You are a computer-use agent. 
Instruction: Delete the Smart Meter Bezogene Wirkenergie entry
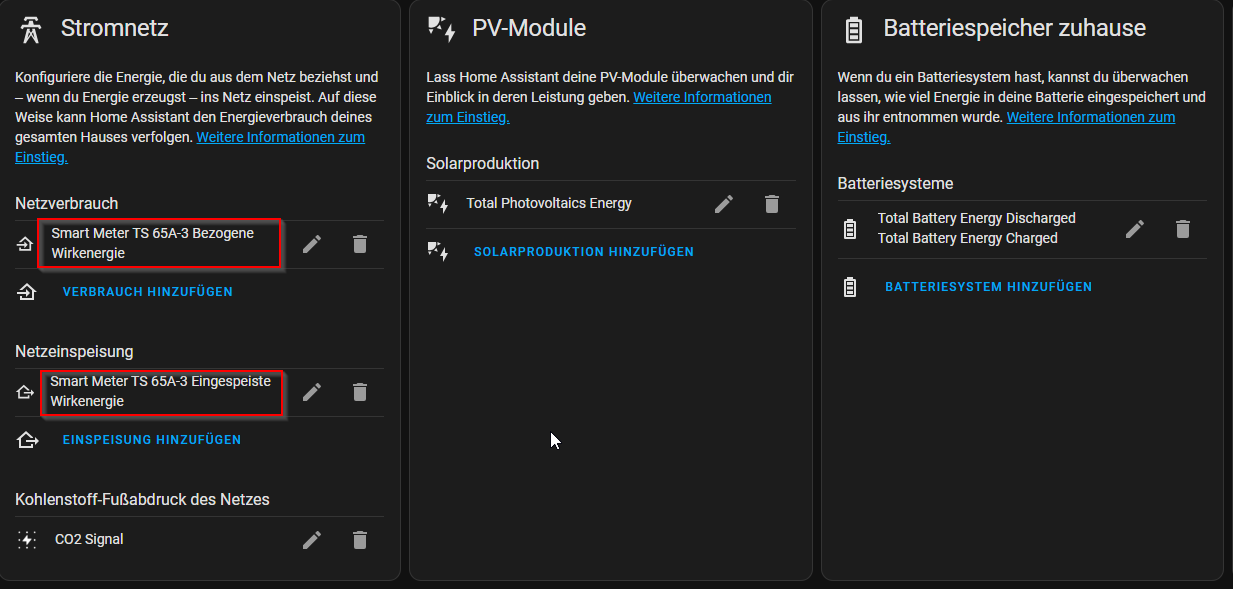point(360,244)
